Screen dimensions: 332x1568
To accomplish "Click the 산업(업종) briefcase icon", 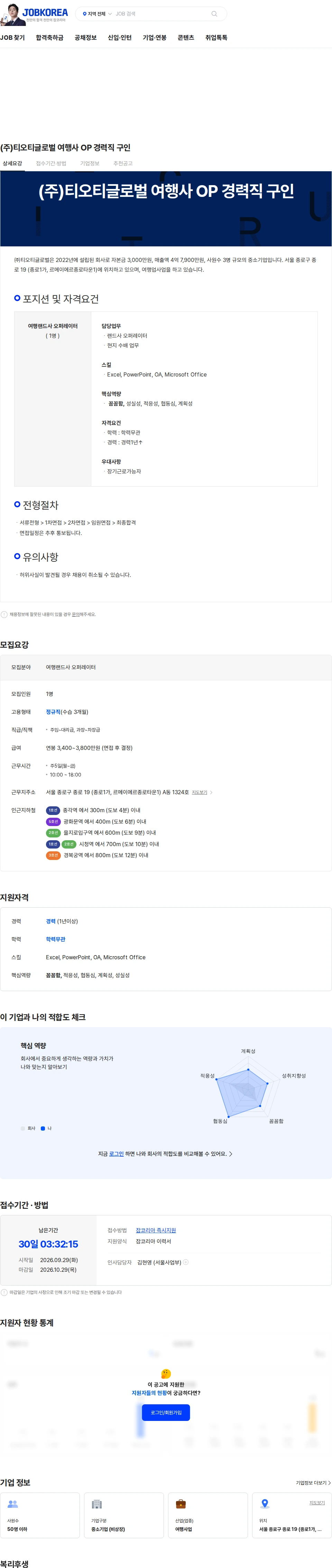I will coord(181,1504).
